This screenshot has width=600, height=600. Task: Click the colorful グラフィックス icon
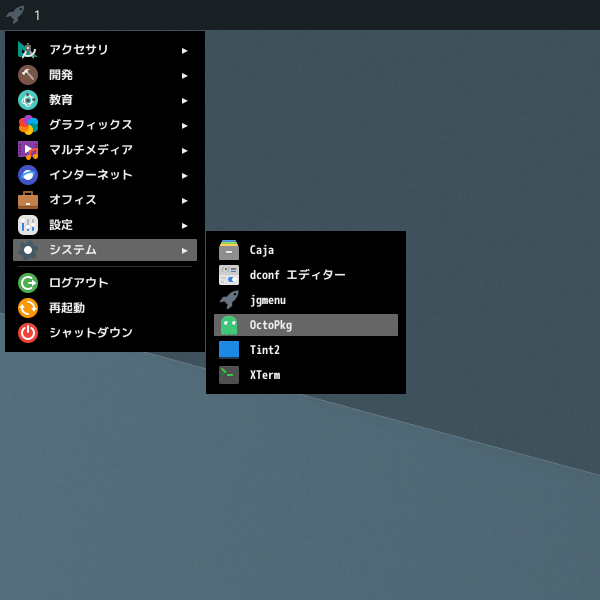28,125
